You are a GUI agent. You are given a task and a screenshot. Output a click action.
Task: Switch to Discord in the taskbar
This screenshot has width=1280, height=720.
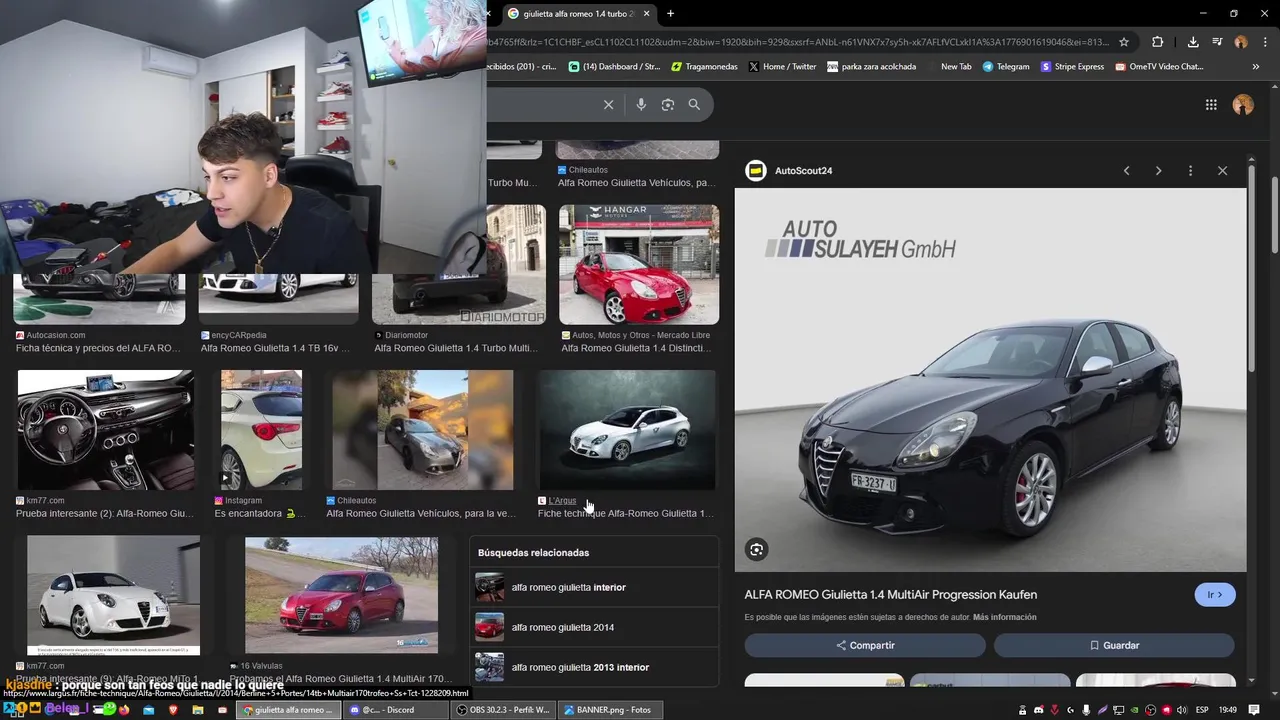397,710
